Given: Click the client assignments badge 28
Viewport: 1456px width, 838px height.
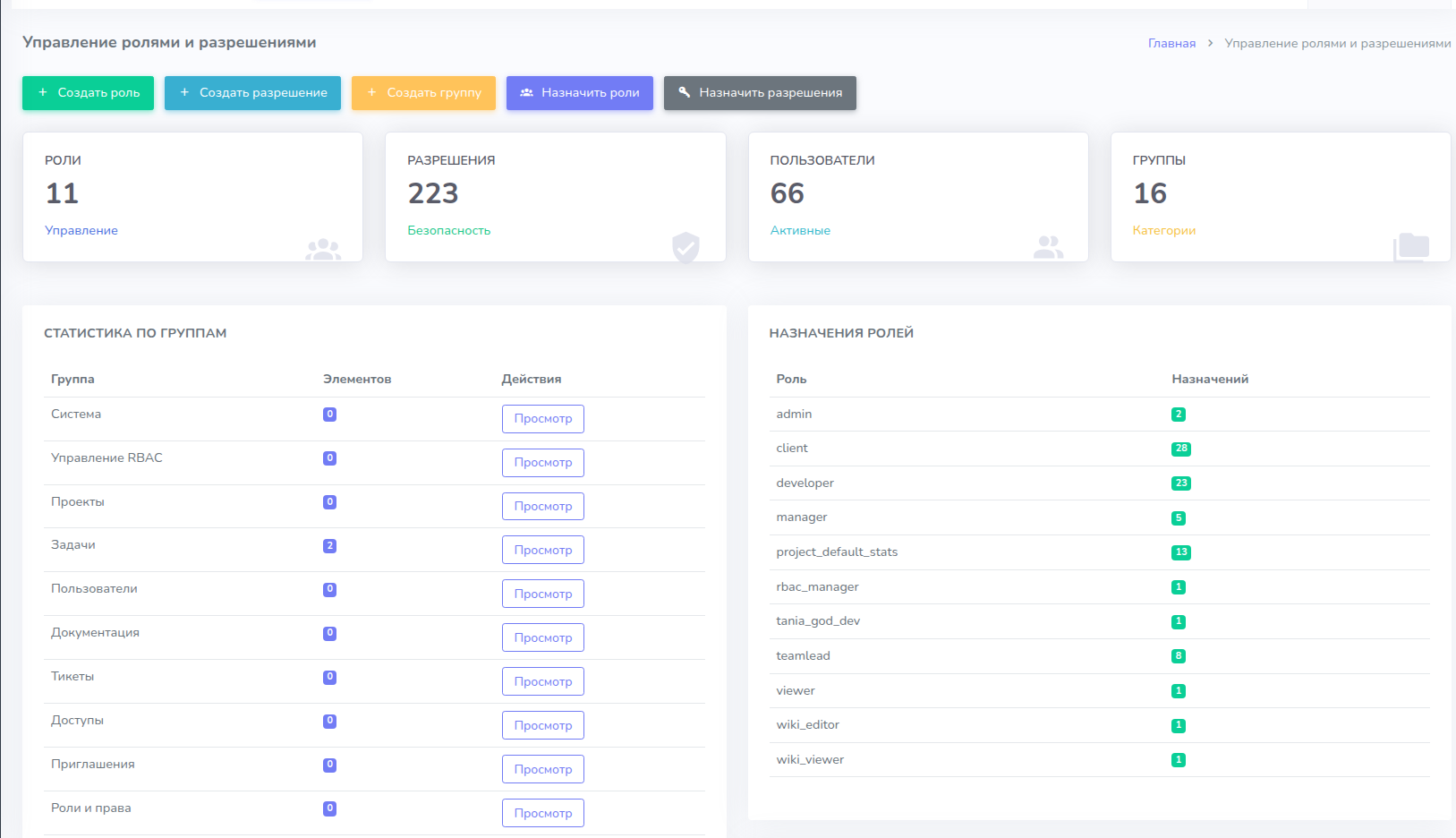Looking at the screenshot, I should click(1181, 449).
